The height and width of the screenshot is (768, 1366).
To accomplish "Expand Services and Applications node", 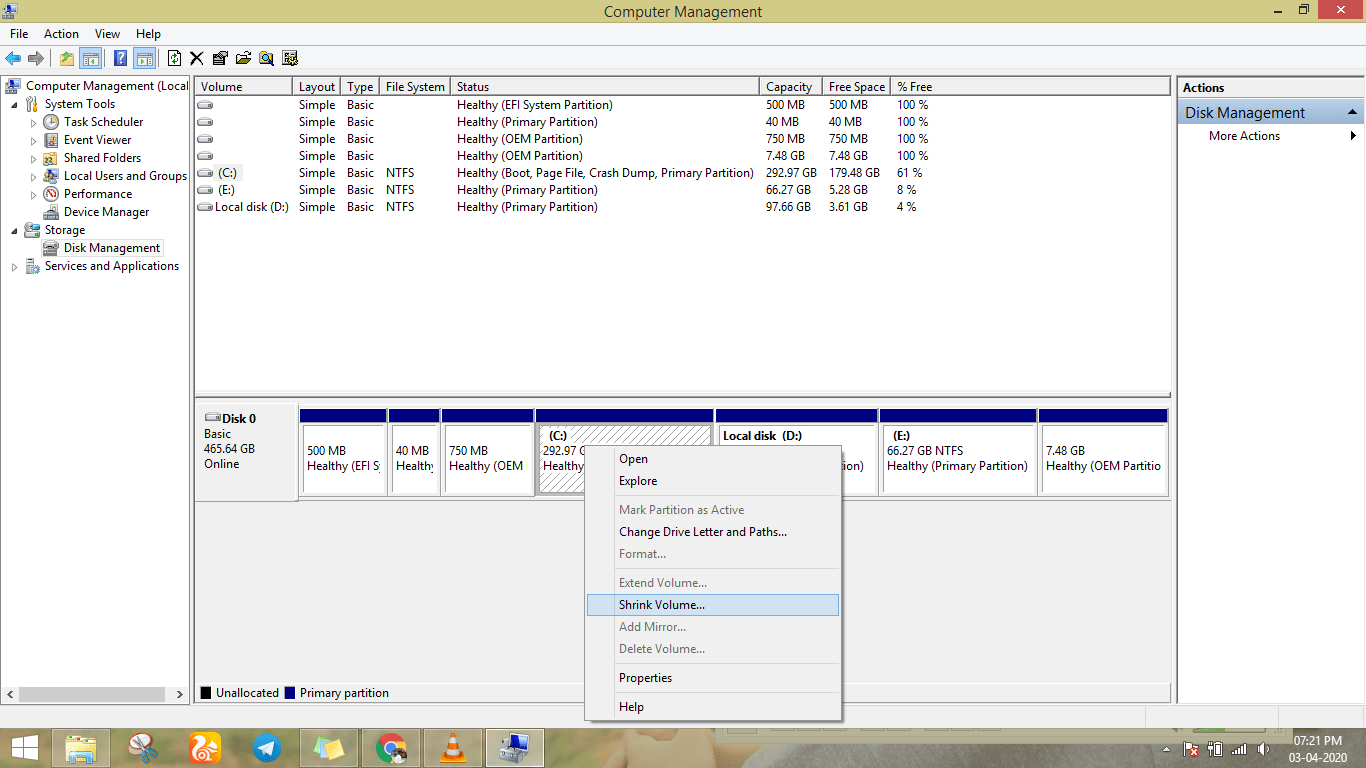I will coord(14,267).
